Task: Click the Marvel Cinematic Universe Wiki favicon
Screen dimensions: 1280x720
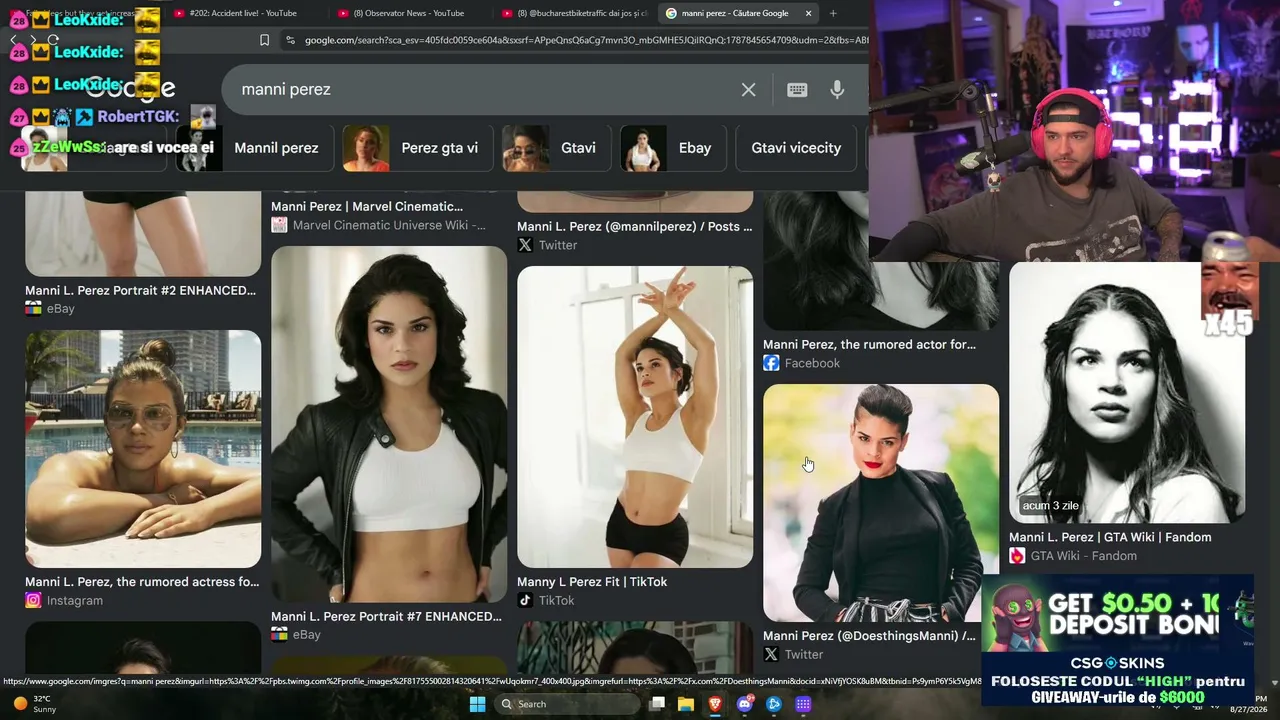Action: (279, 225)
